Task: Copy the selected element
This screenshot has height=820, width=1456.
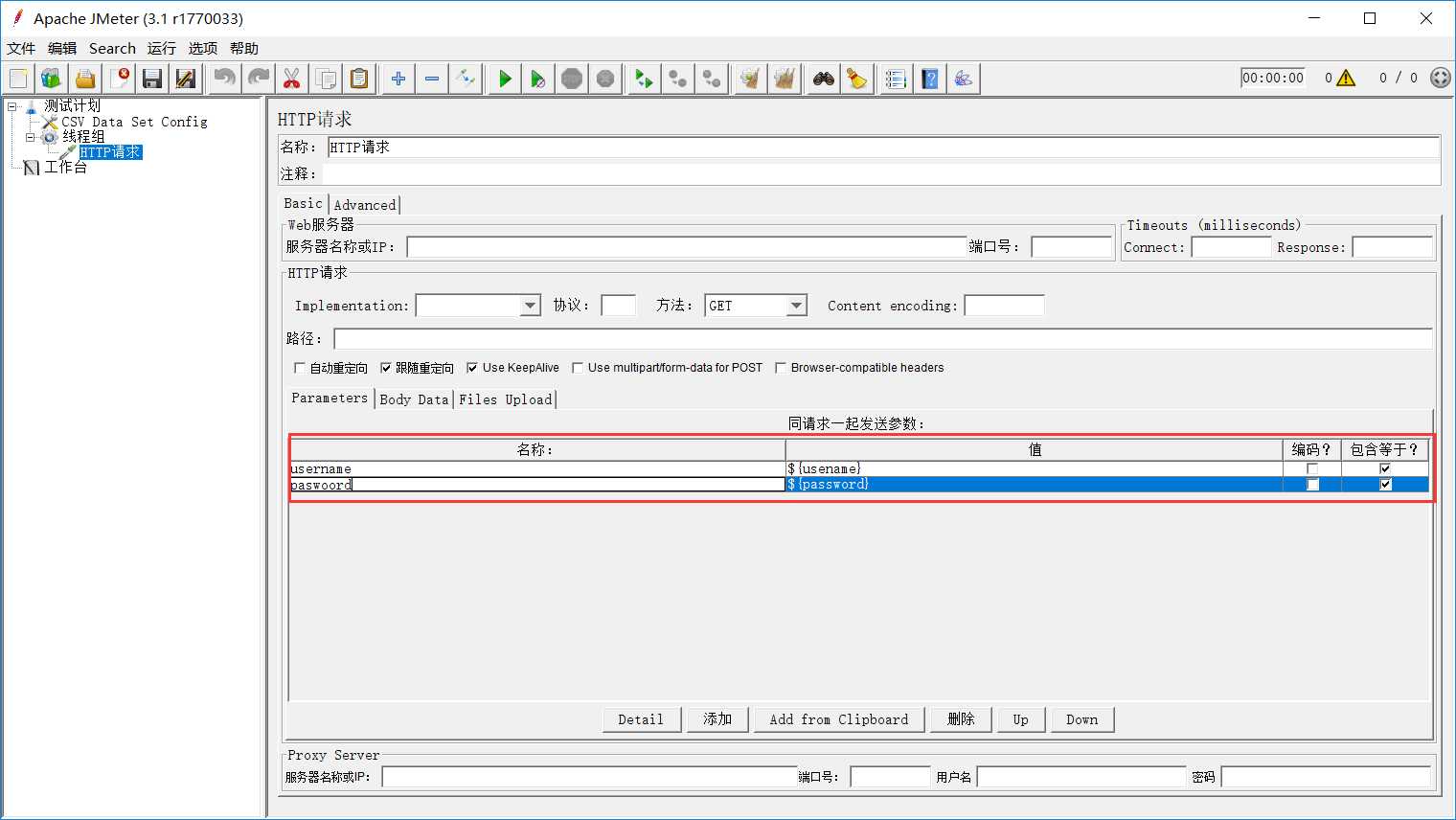Action: tap(326, 79)
